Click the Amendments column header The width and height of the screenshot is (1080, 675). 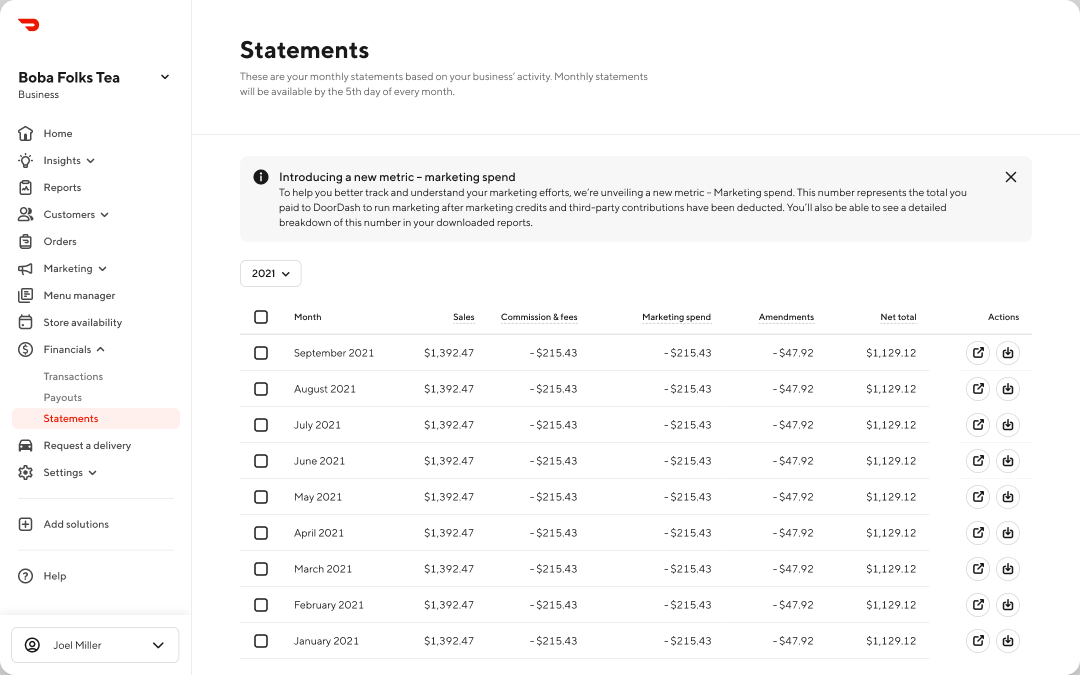[x=786, y=317]
